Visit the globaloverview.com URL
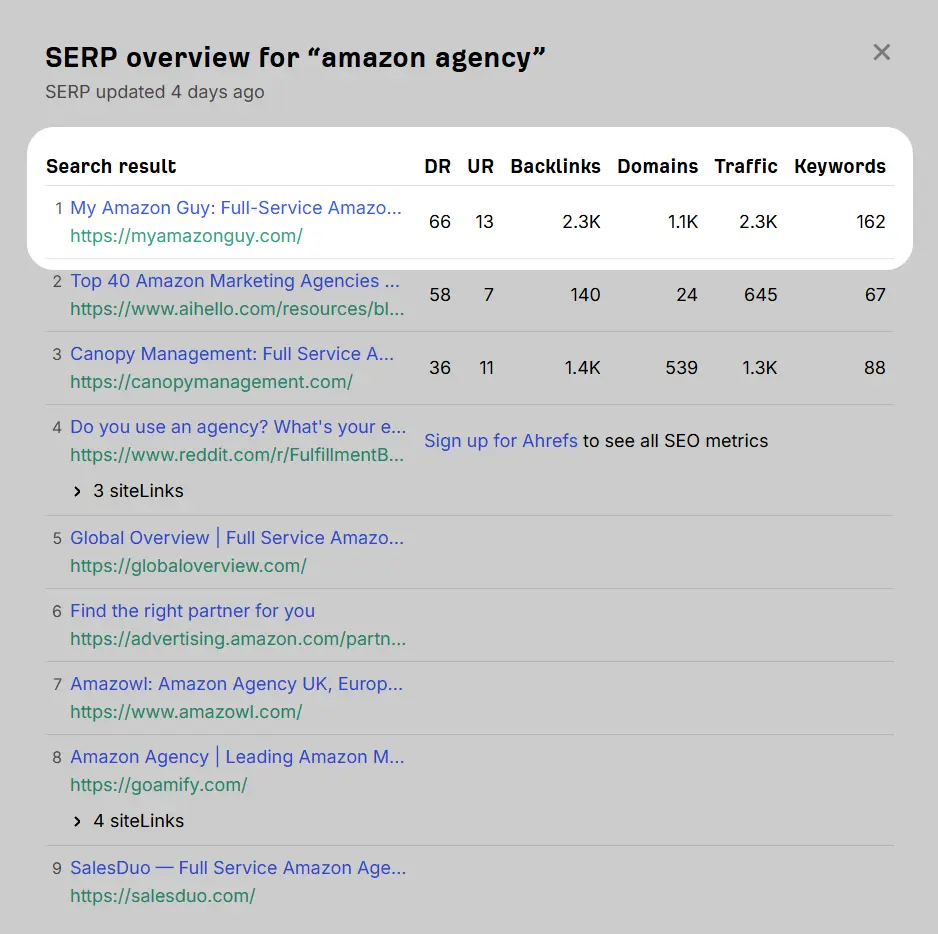 (188, 566)
